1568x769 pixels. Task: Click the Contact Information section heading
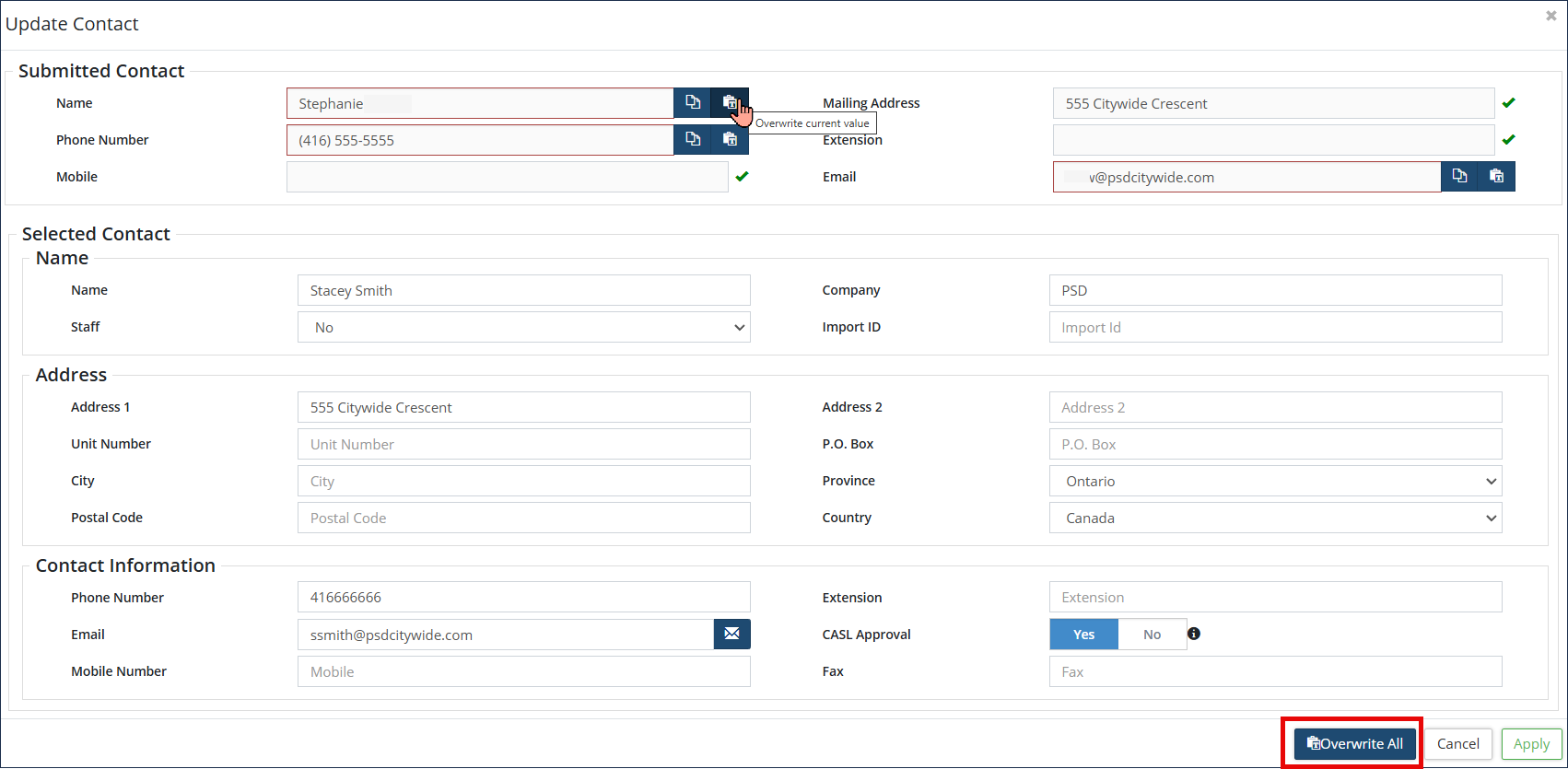(125, 565)
